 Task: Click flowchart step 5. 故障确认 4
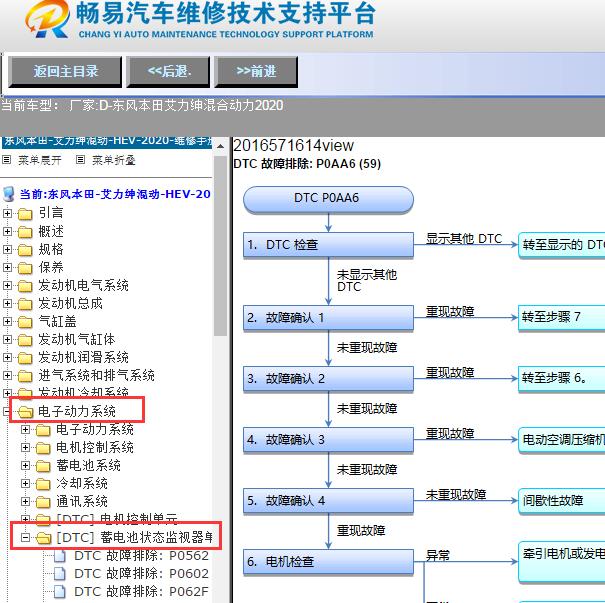pos(328,500)
